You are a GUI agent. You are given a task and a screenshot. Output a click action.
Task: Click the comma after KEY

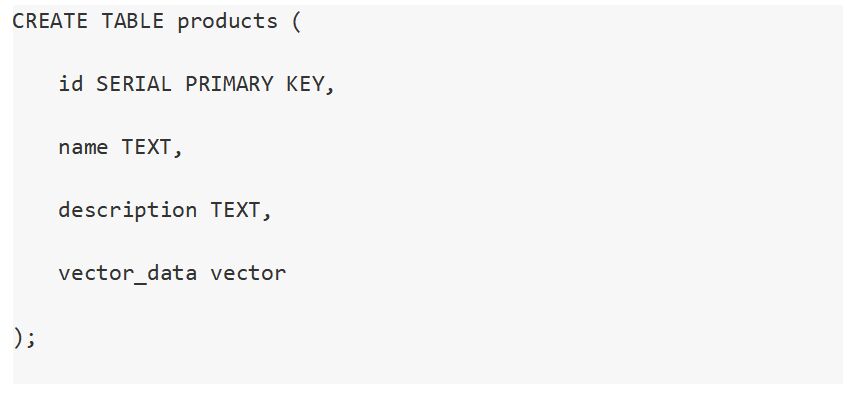coord(330,88)
